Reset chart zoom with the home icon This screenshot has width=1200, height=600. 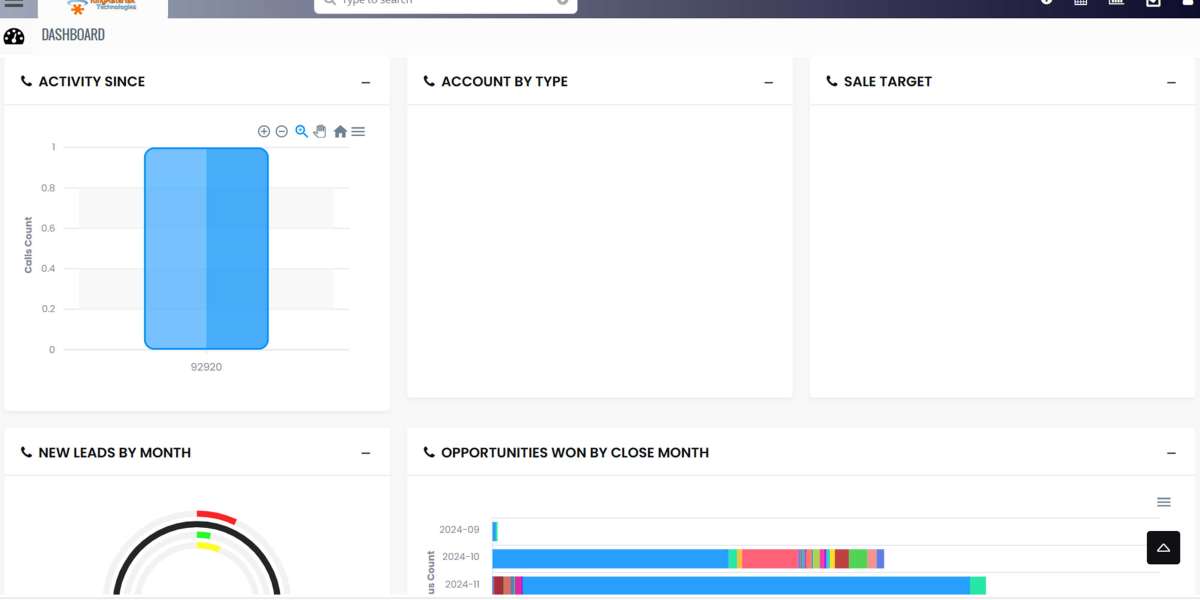click(x=340, y=131)
